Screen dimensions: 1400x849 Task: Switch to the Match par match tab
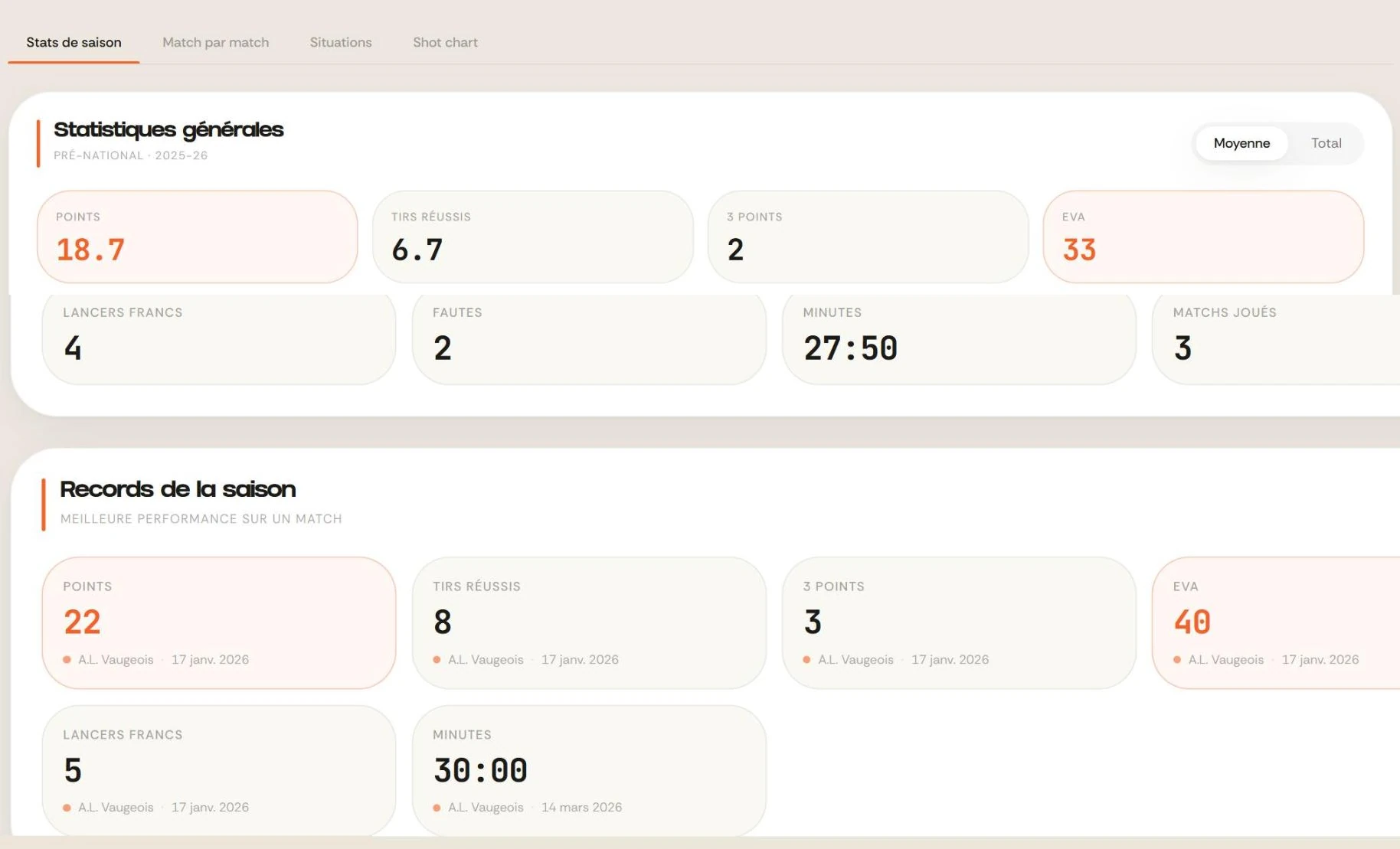215,42
